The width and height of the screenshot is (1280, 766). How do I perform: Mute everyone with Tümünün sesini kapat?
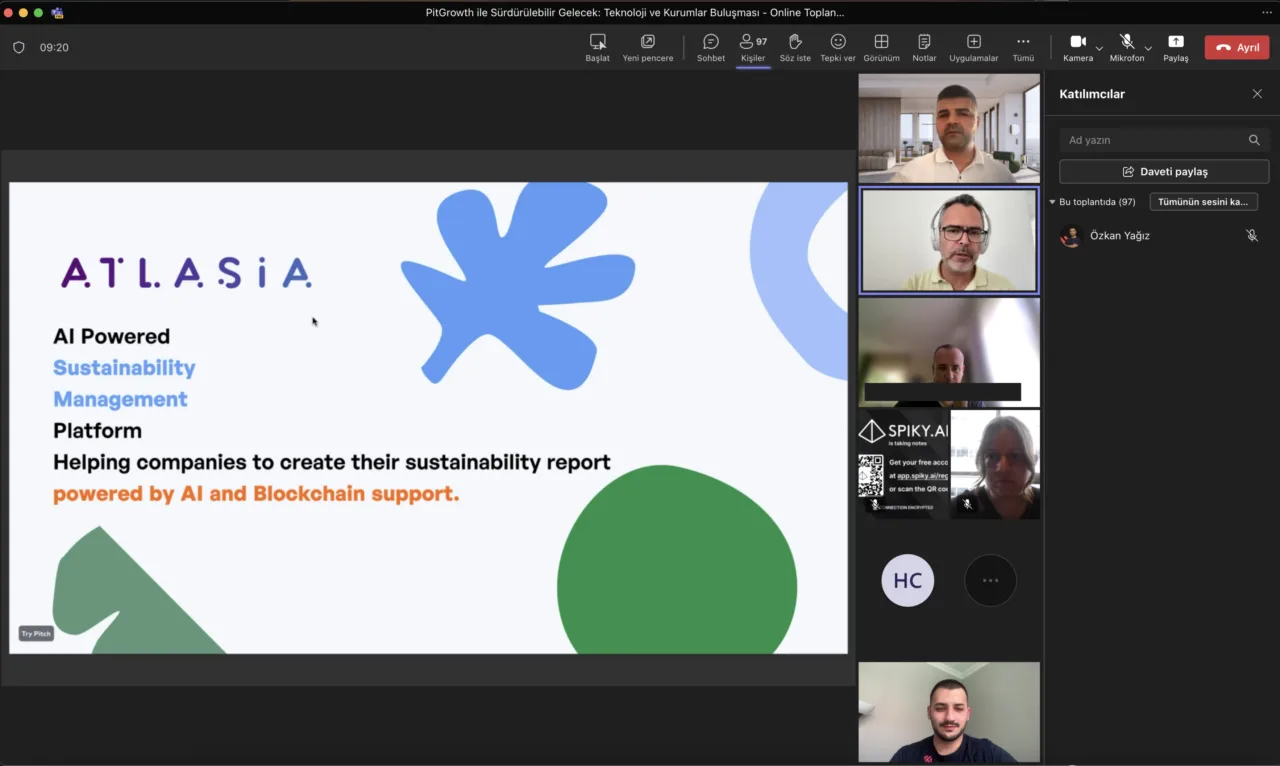(x=1204, y=202)
